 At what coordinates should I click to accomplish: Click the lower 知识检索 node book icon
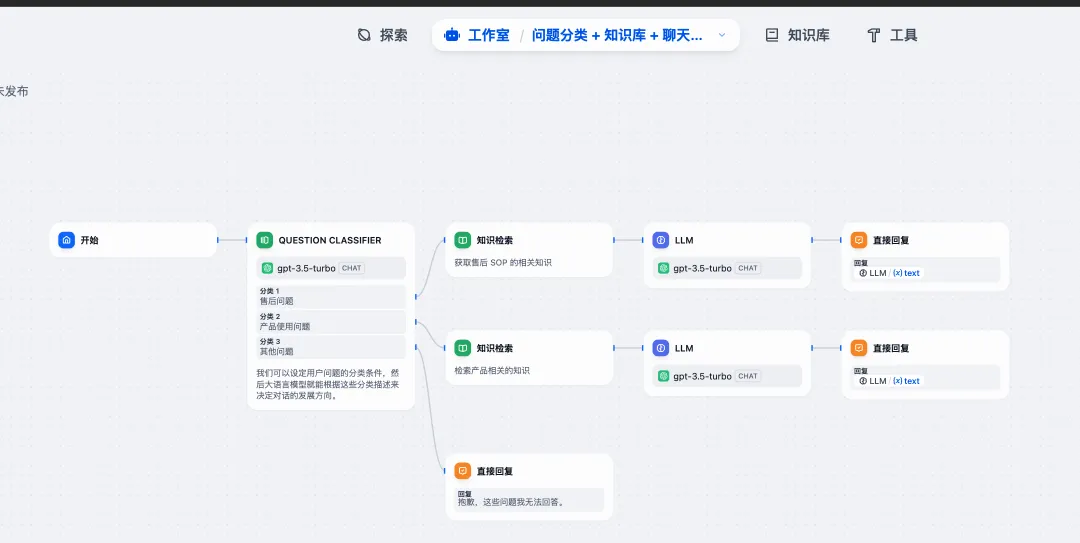462,348
